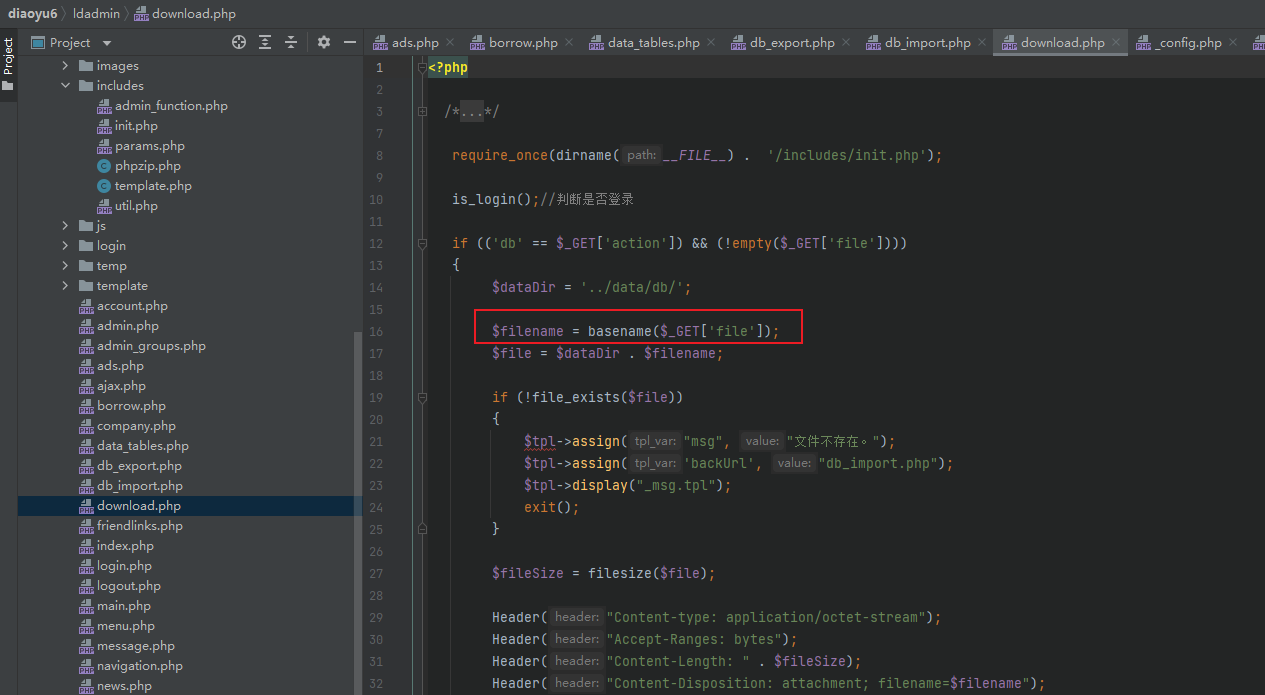This screenshot has height=695, width=1265.
Task: Click the Project panel vertical scrollbar
Action: (x=359, y=510)
